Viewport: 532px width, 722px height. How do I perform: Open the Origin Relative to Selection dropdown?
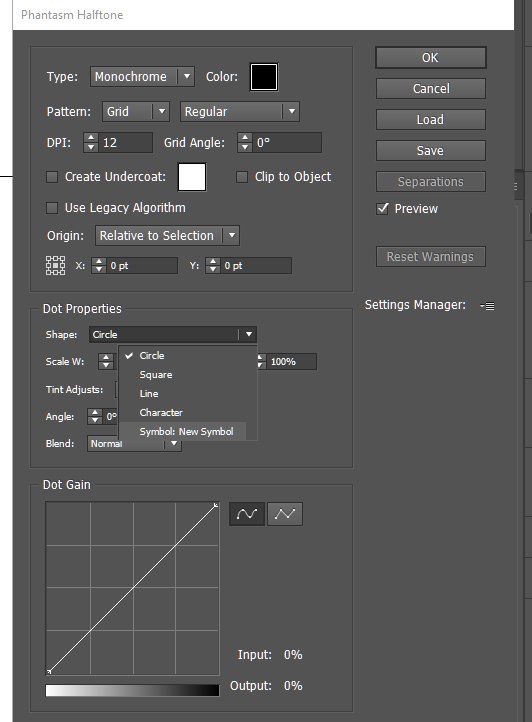167,236
